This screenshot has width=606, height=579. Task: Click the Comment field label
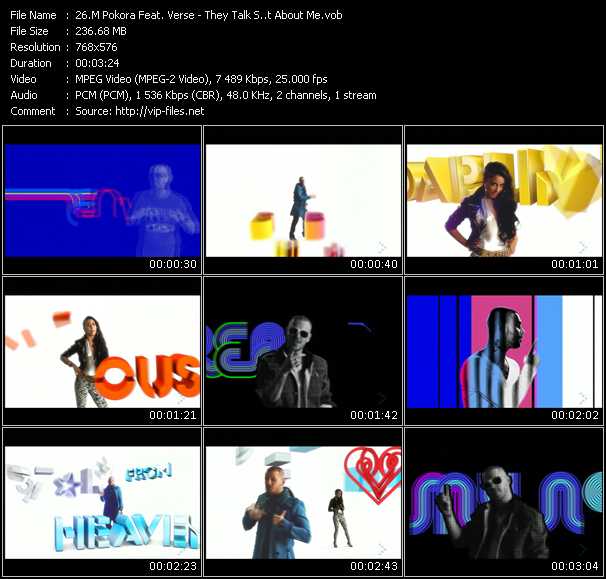click(x=33, y=111)
